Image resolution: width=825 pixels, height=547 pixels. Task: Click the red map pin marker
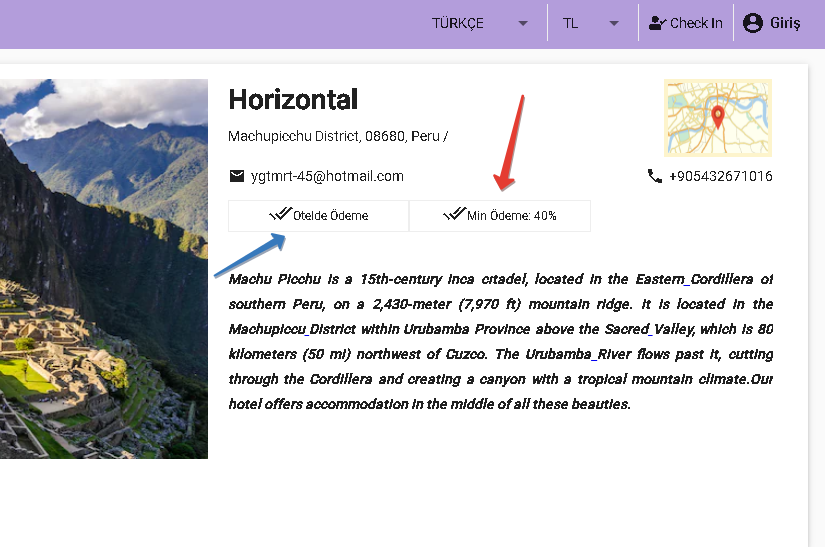pos(718,117)
